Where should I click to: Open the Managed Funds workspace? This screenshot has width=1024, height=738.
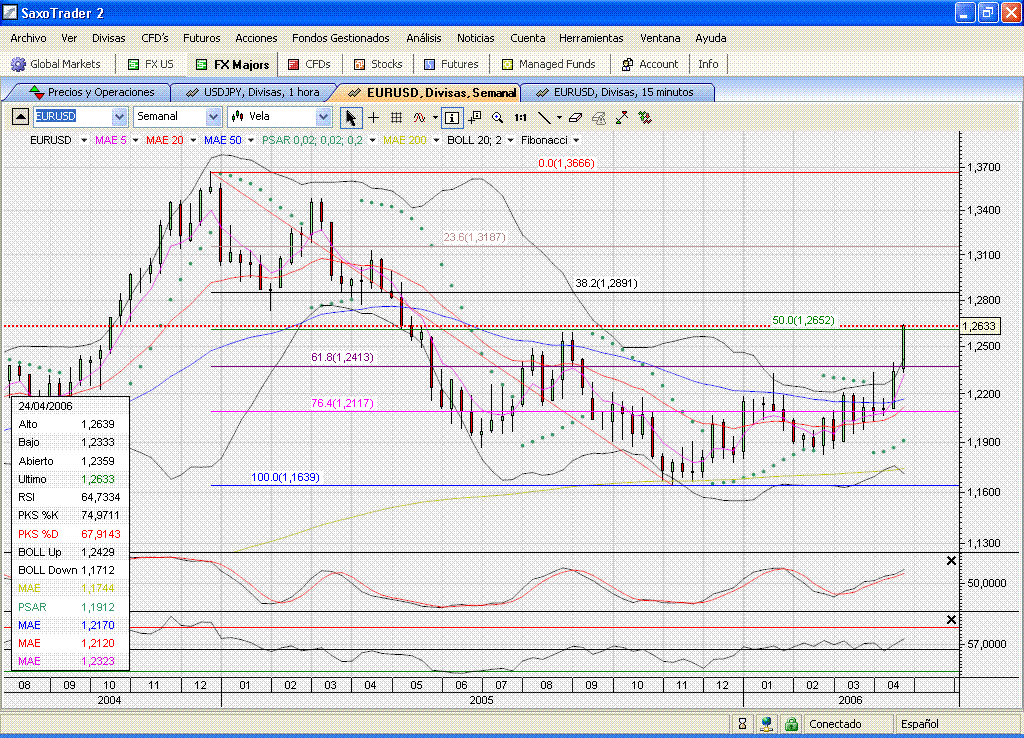[549, 64]
